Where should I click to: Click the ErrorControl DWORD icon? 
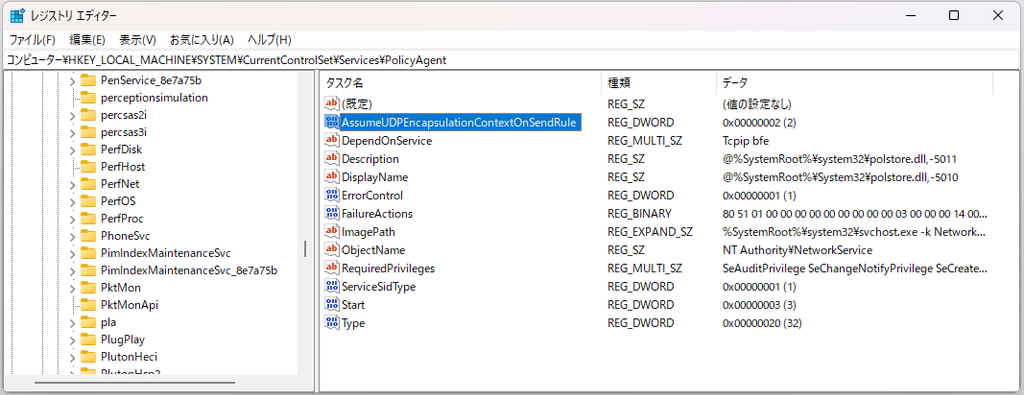(x=332, y=195)
